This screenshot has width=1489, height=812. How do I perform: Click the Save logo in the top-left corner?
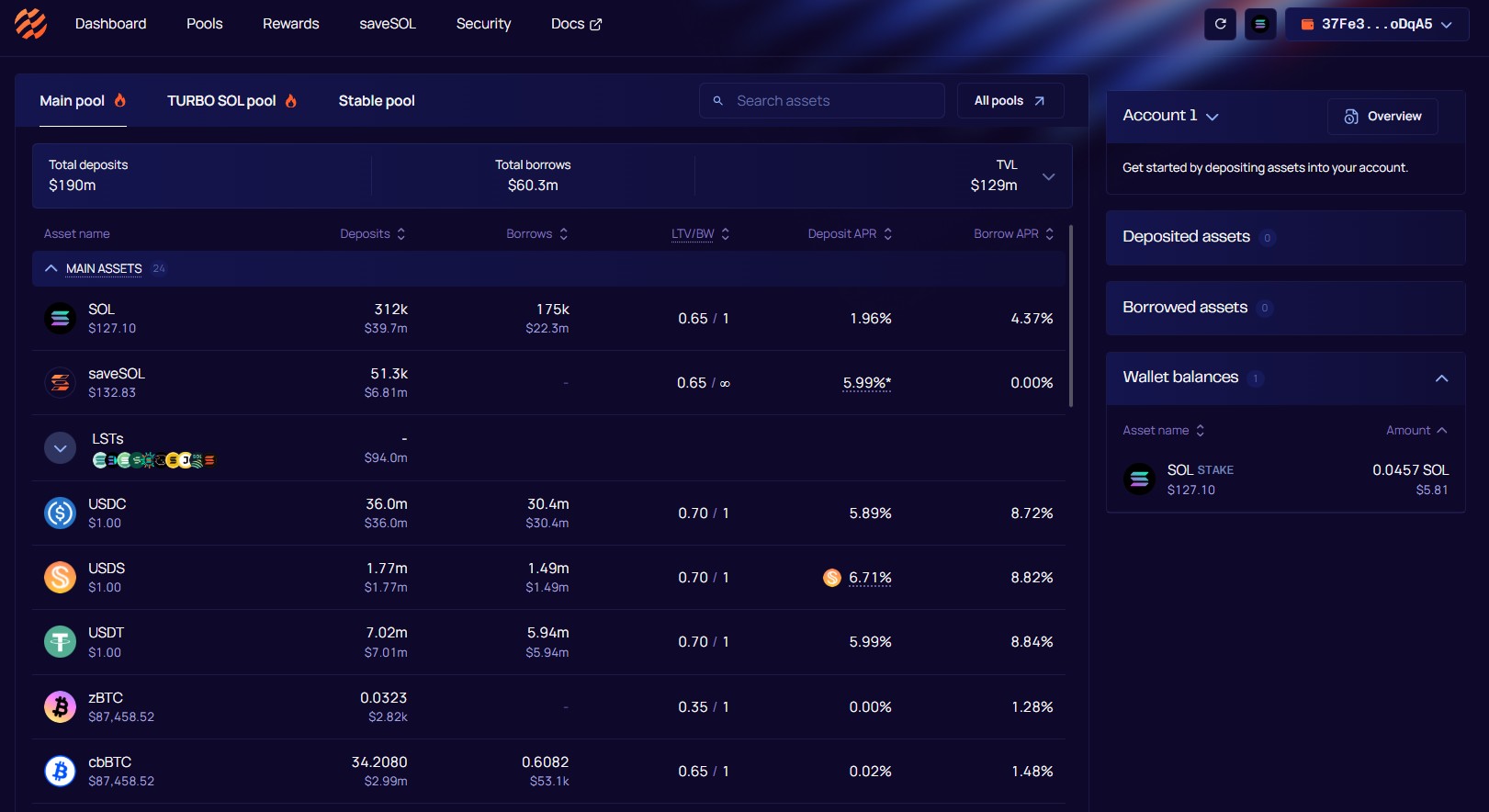[x=30, y=24]
